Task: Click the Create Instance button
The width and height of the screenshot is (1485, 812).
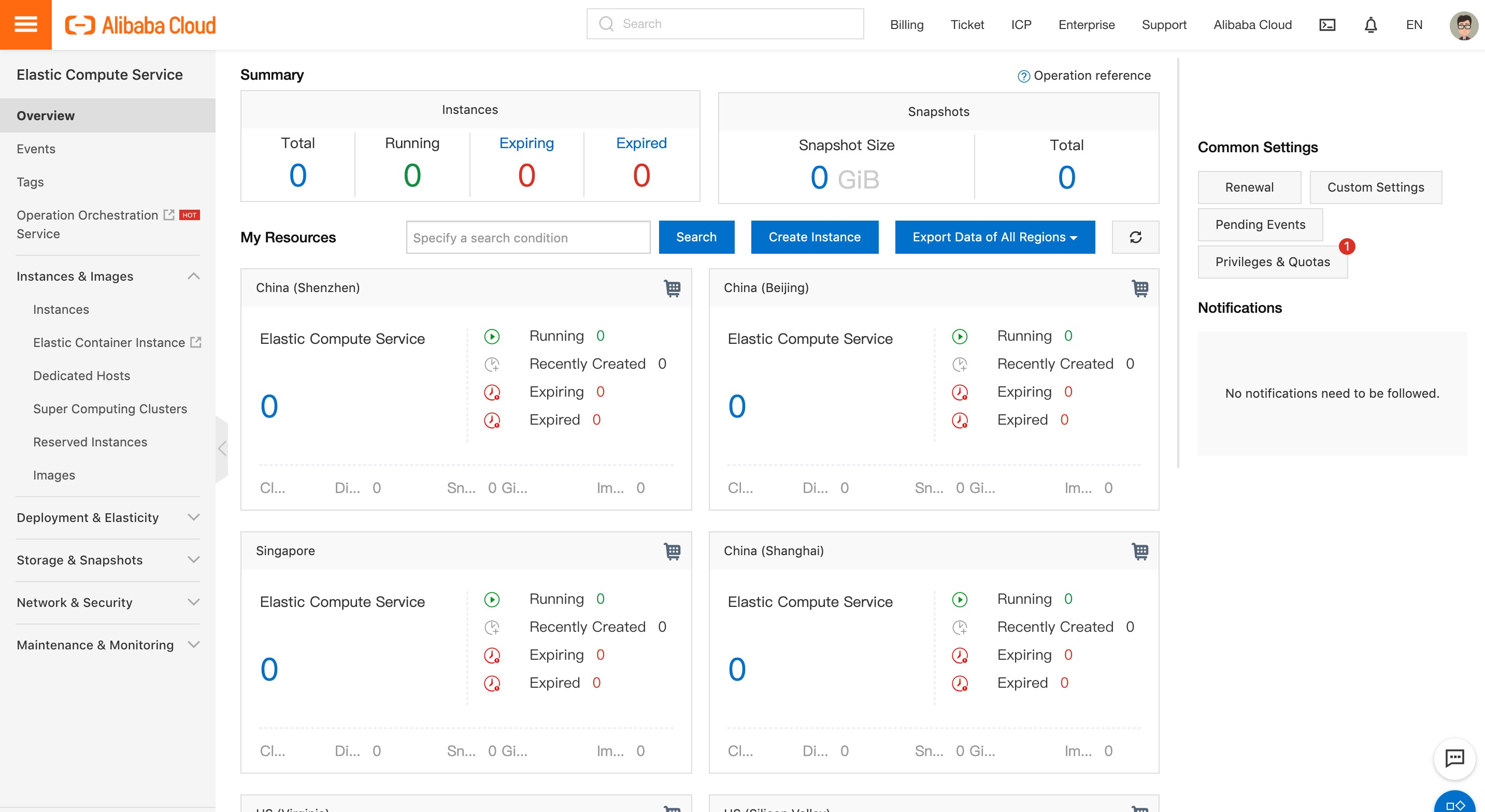Action: (814, 237)
